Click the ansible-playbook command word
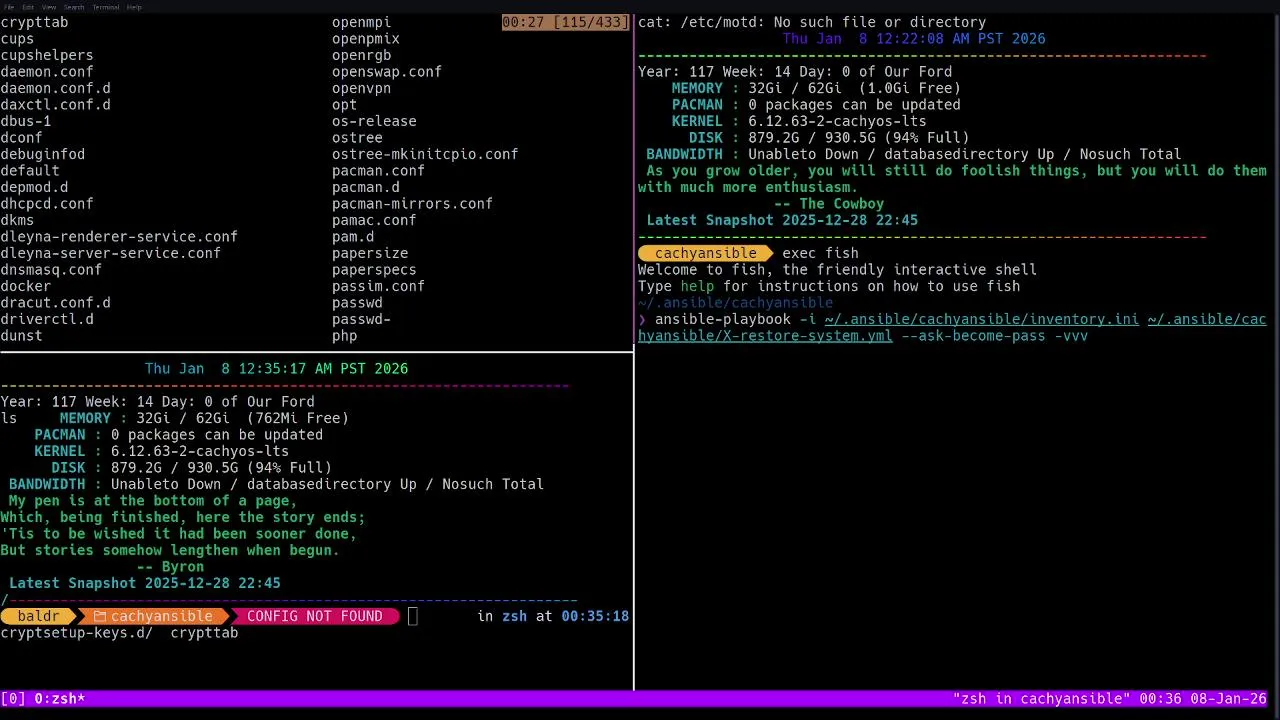This screenshot has height=720, width=1280. 723,319
